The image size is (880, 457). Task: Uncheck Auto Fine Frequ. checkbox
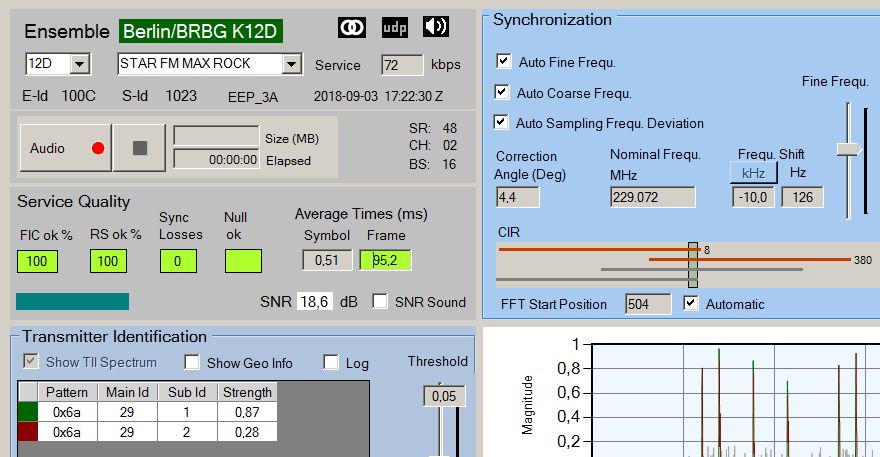pyautogui.click(x=504, y=62)
